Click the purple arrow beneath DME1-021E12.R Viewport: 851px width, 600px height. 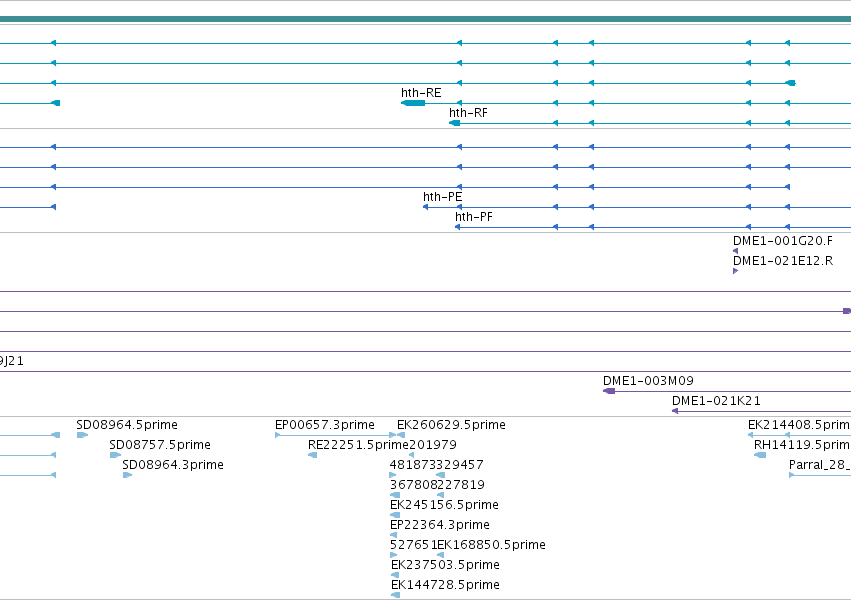click(735, 271)
